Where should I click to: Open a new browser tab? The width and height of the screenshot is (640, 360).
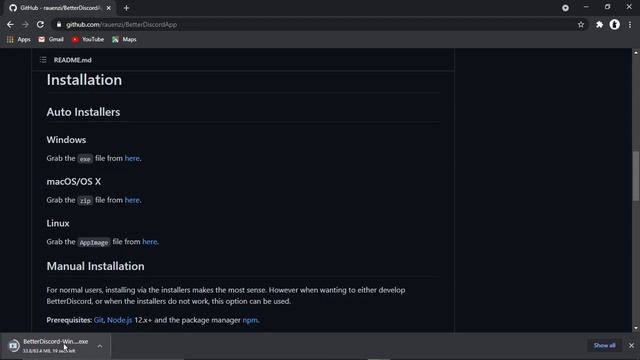click(126, 8)
